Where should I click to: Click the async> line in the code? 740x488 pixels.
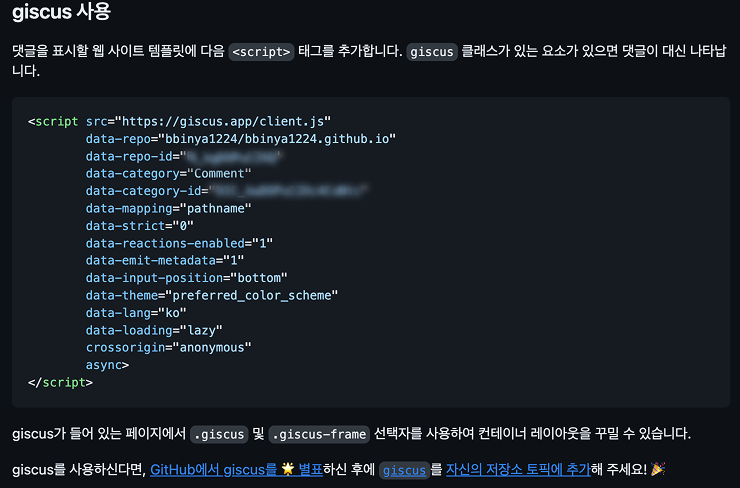(107, 365)
